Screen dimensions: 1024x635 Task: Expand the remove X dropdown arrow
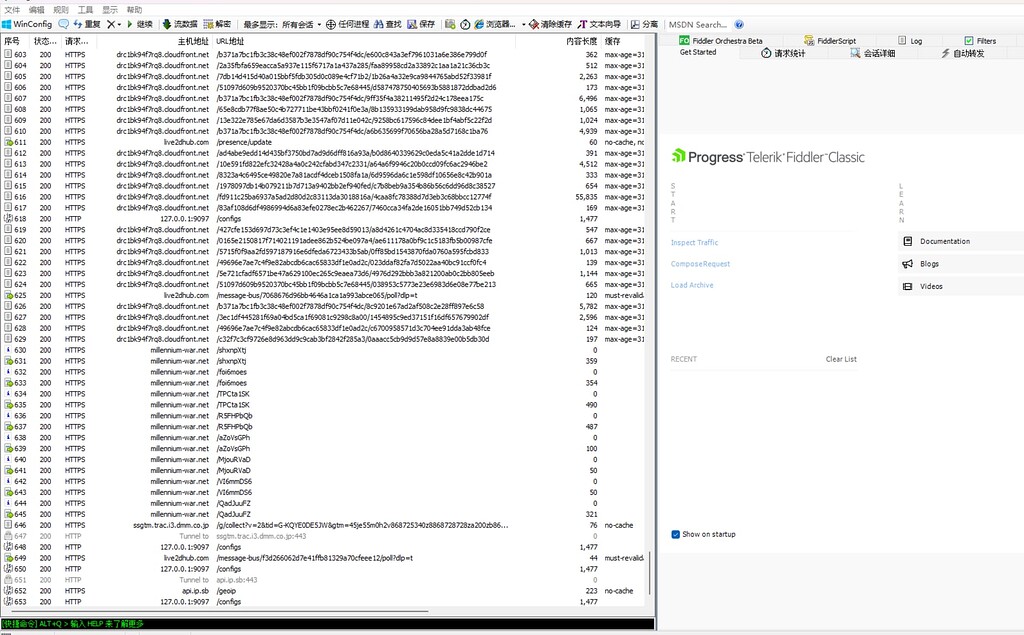(119, 24)
